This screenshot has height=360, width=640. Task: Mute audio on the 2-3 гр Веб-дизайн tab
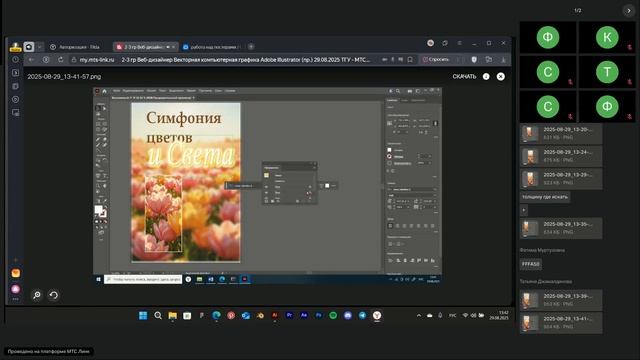[x=168, y=47]
